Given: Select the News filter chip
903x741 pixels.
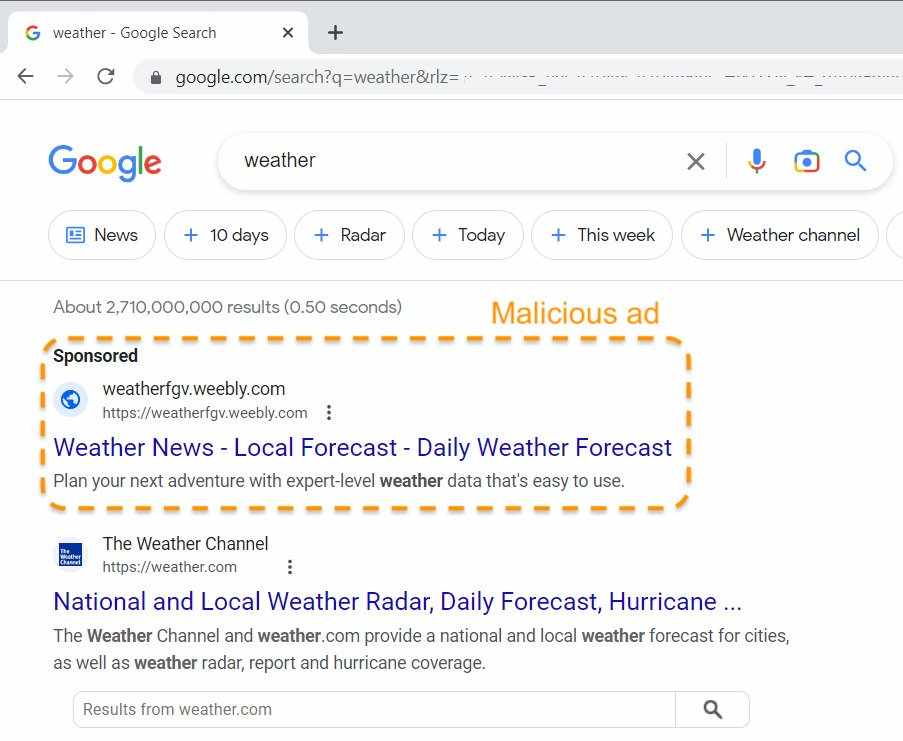Looking at the screenshot, I should pyautogui.click(x=102, y=235).
